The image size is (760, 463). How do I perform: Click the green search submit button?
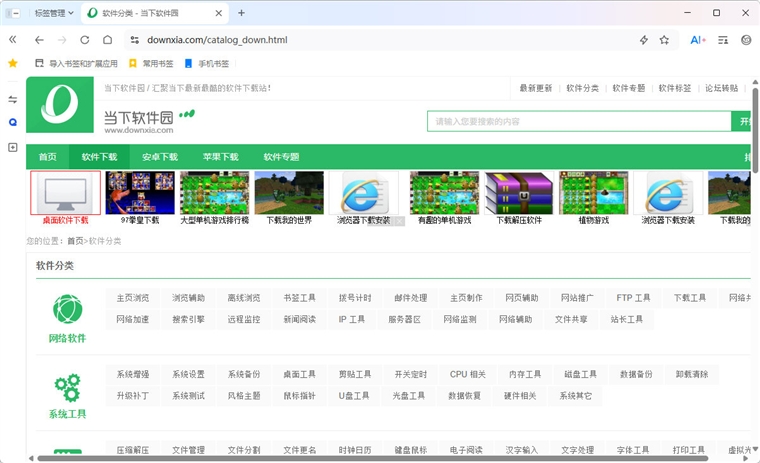(741, 121)
